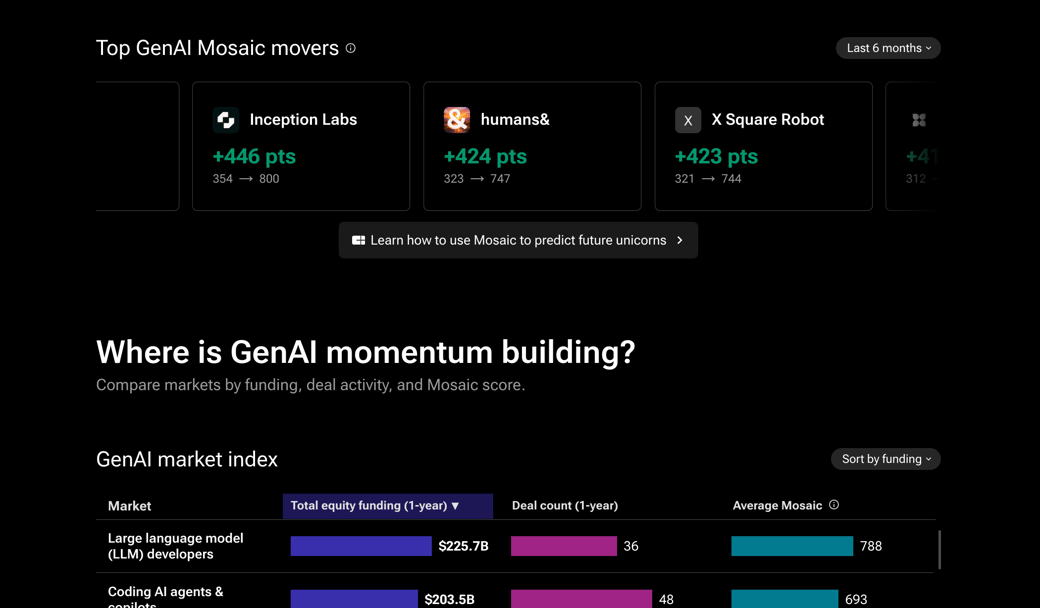Viewport: 1040px width, 608px height.
Task: Click info icon beside Top GenAI Mosaic movers
Action: coord(351,48)
